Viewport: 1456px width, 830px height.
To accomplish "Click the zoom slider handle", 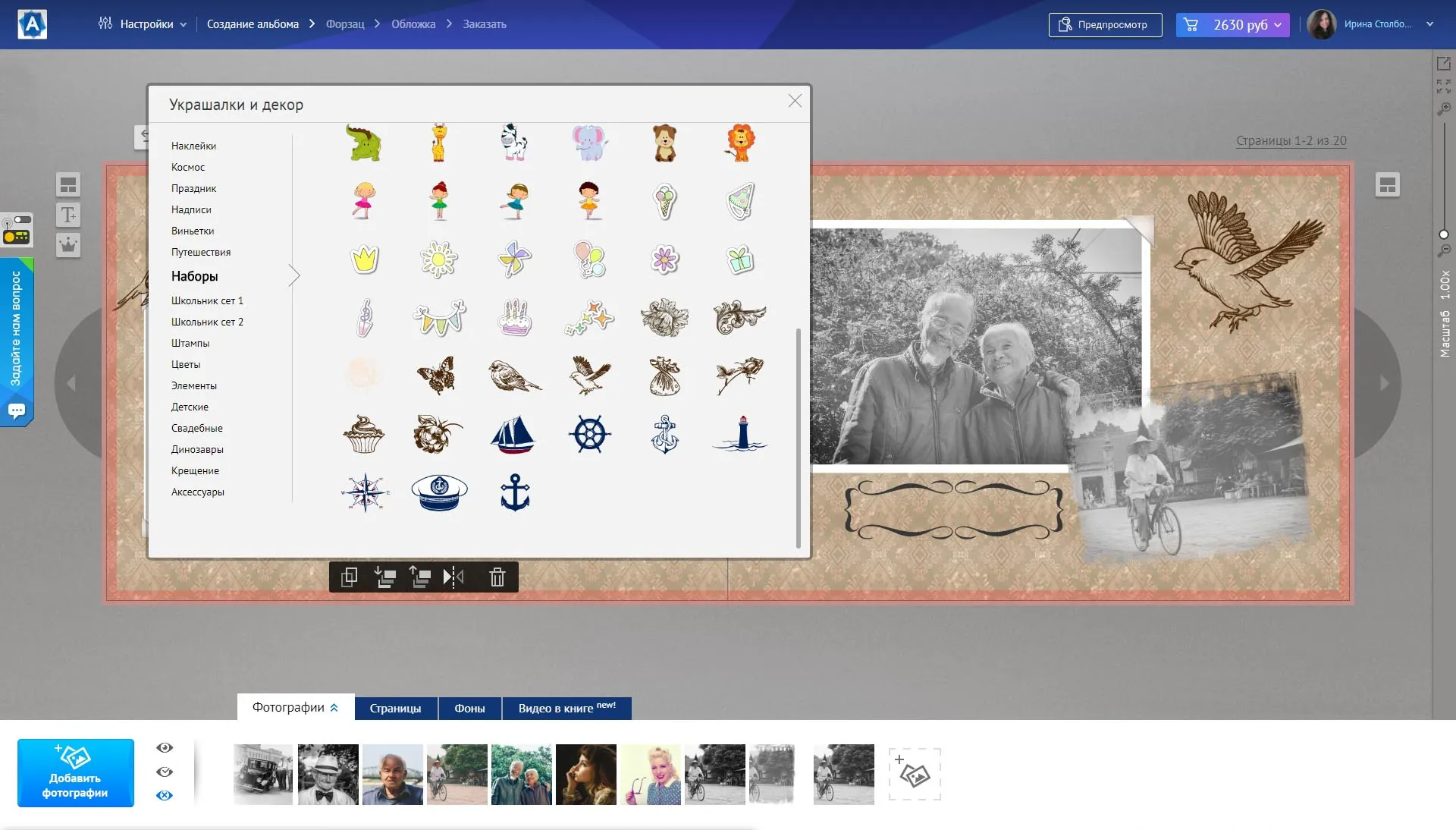I will [1444, 234].
